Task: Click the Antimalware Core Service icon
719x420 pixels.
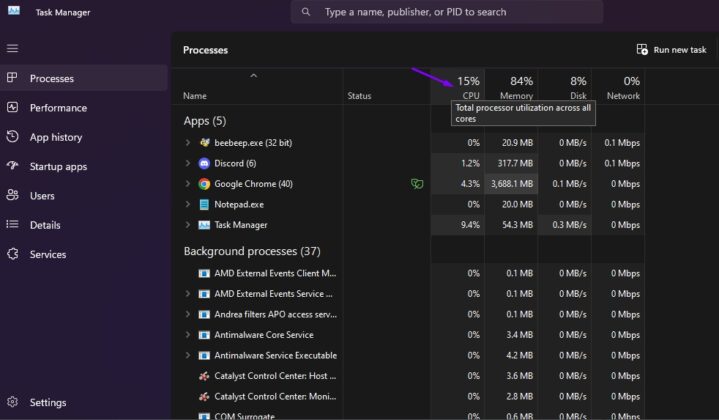Action: point(204,335)
